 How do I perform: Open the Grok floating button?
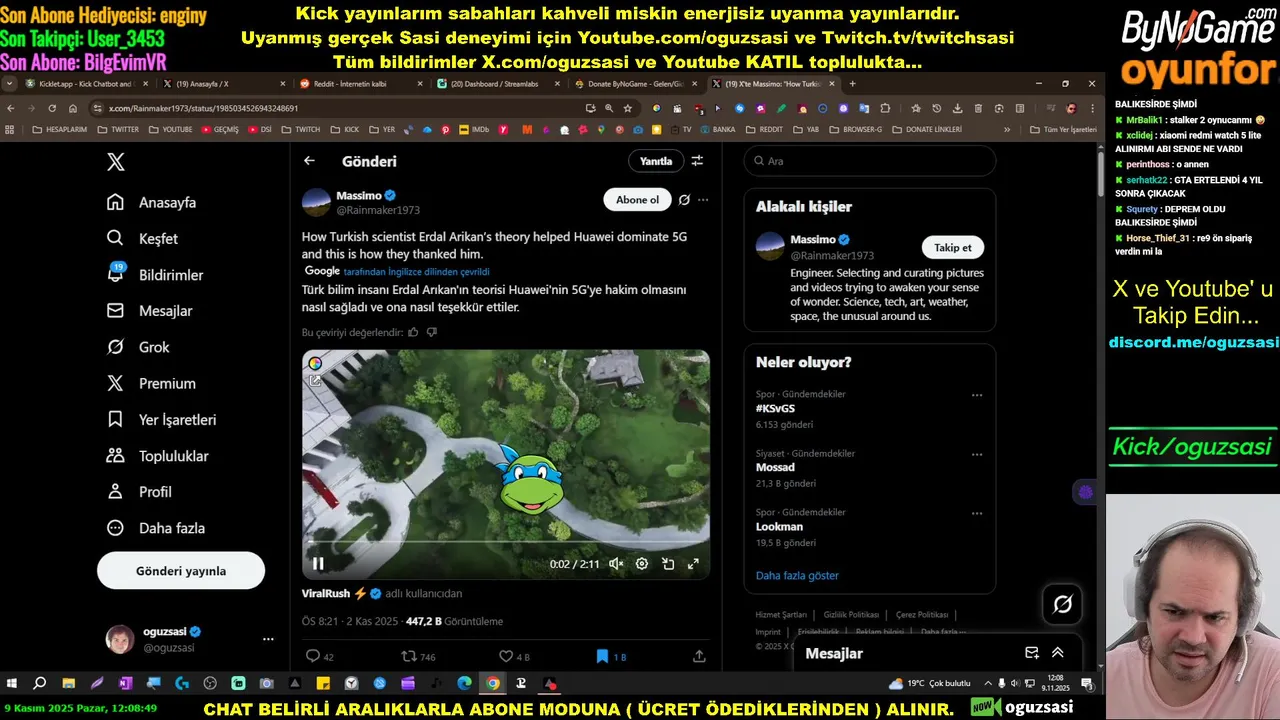coord(1062,604)
